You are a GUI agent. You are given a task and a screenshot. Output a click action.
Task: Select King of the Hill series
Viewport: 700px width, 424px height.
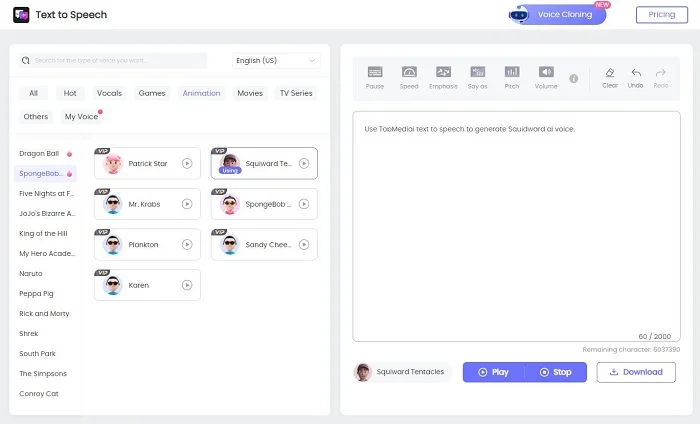pos(43,233)
